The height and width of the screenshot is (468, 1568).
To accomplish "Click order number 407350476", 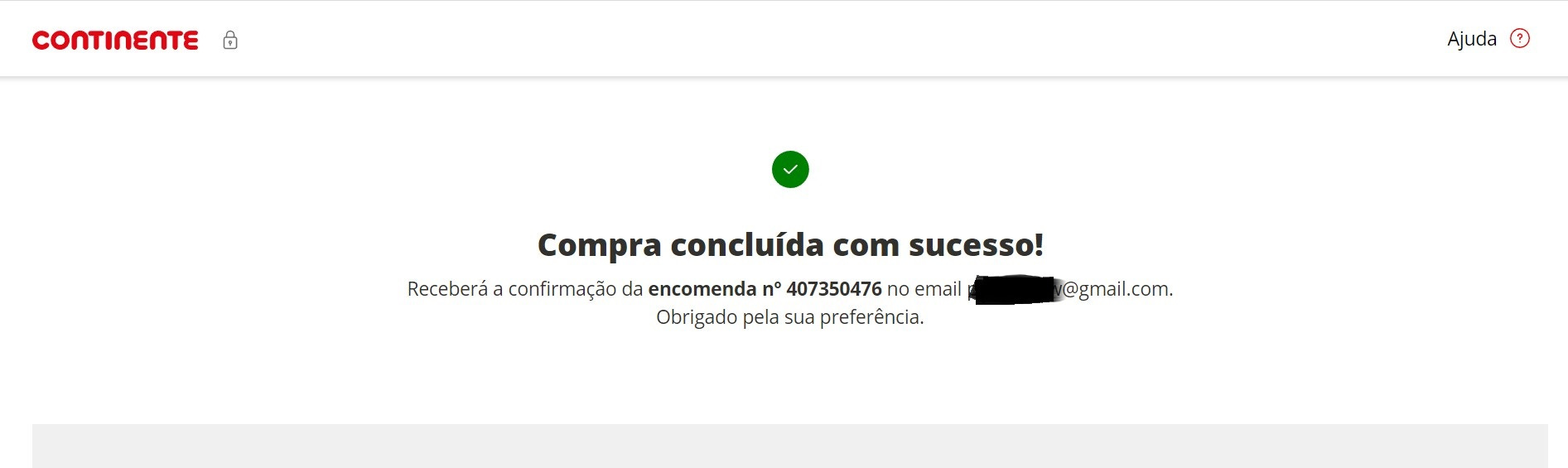I will click(x=834, y=289).
